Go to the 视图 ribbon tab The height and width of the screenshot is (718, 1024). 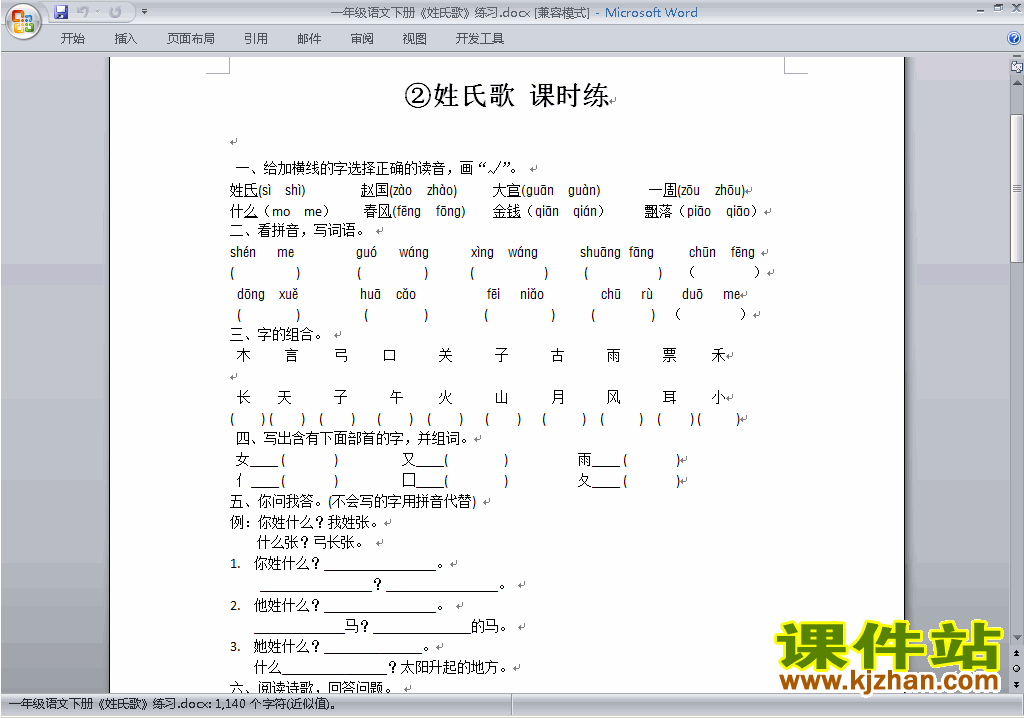click(x=414, y=39)
